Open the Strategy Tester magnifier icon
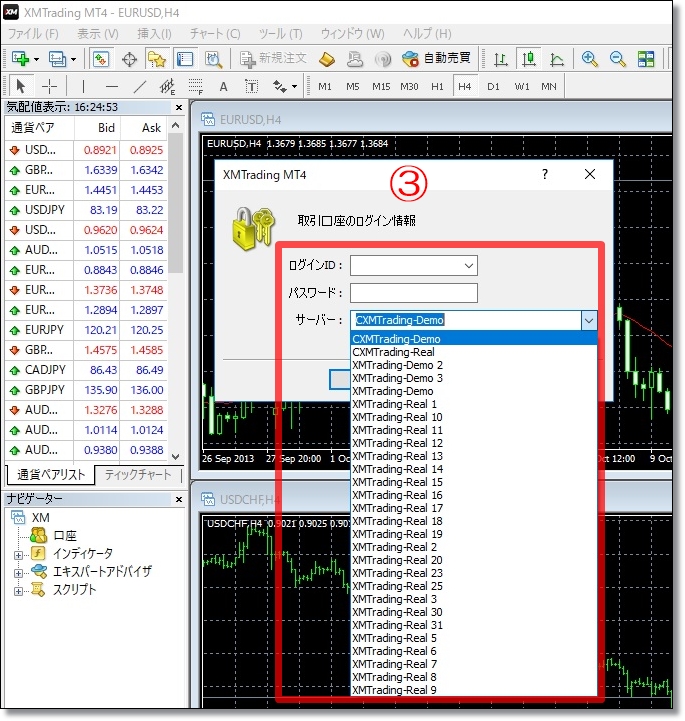This screenshot has height=721, width=685. tap(213, 59)
